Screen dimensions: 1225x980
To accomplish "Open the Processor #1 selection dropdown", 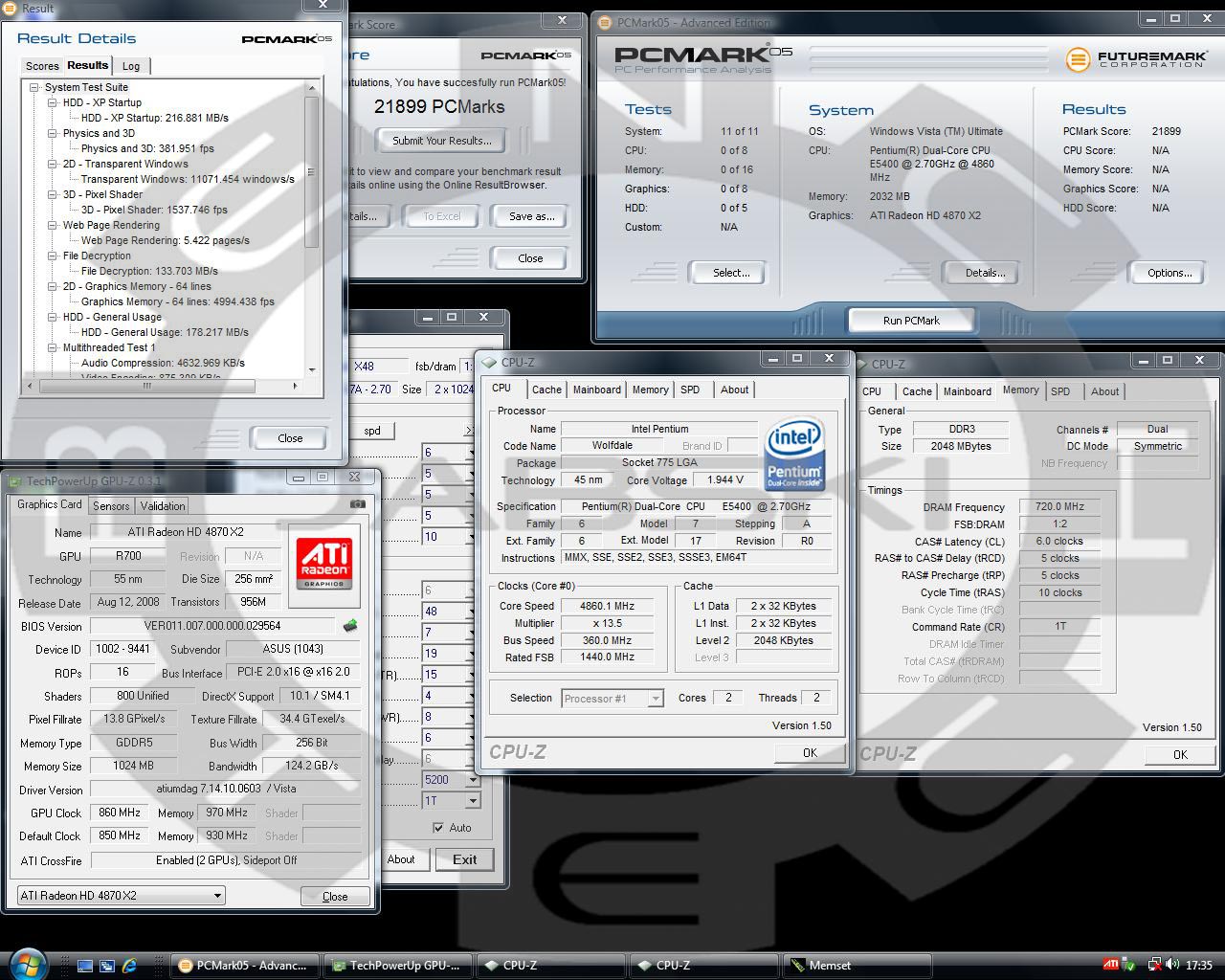I will tap(656, 699).
